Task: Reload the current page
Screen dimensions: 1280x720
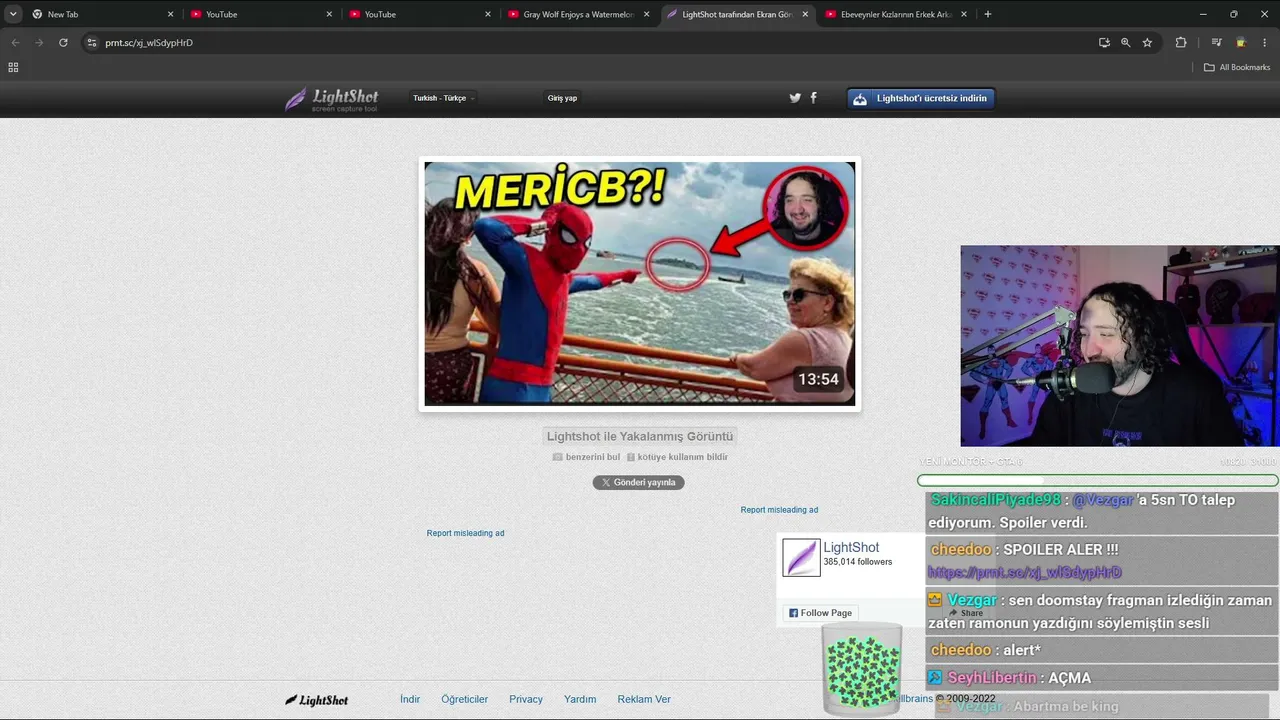Action: [63, 43]
